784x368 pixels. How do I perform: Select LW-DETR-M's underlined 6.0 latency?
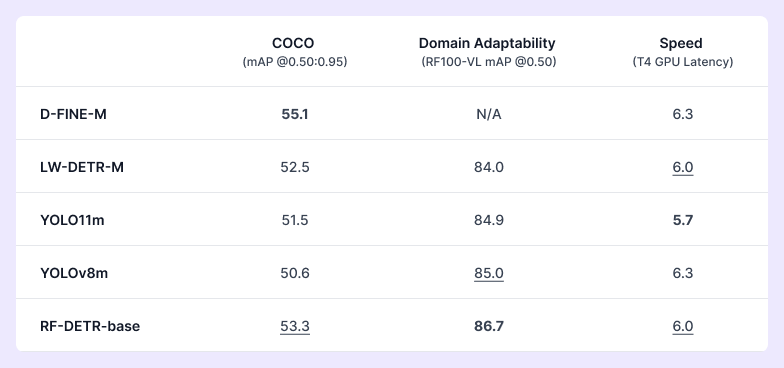tap(682, 168)
